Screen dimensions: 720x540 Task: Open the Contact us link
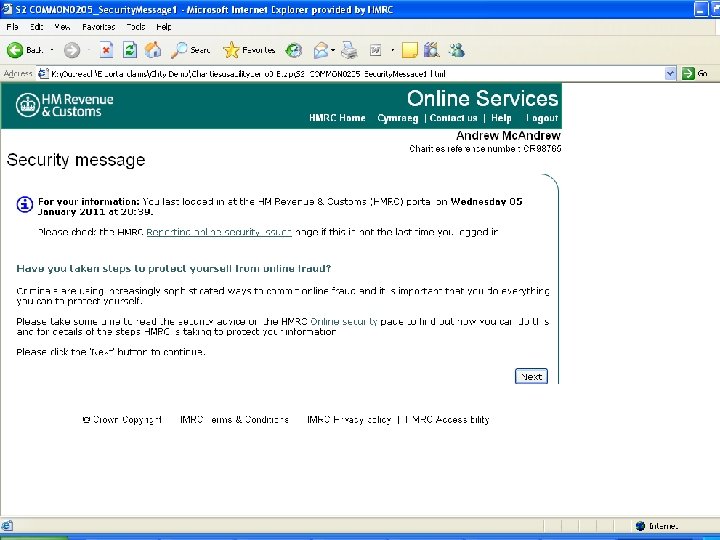[x=453, y=118]
